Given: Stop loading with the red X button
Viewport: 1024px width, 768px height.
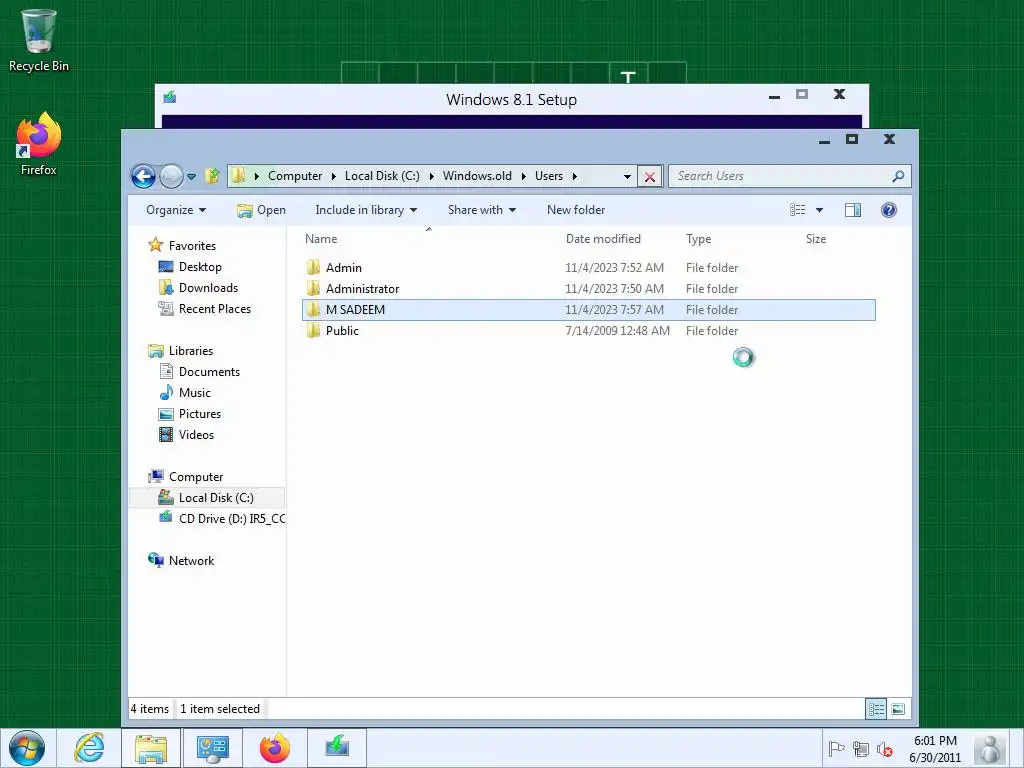Looking at the screenshot, I should 650,176.
